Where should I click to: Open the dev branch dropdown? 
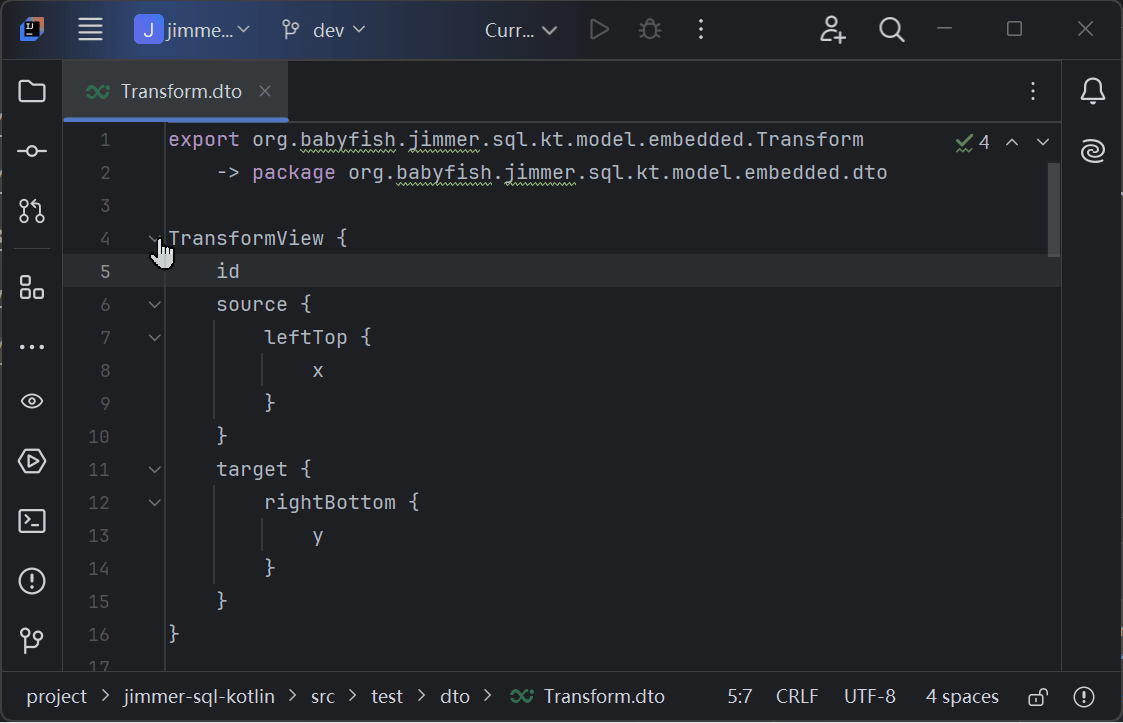[x=324, y=29]
